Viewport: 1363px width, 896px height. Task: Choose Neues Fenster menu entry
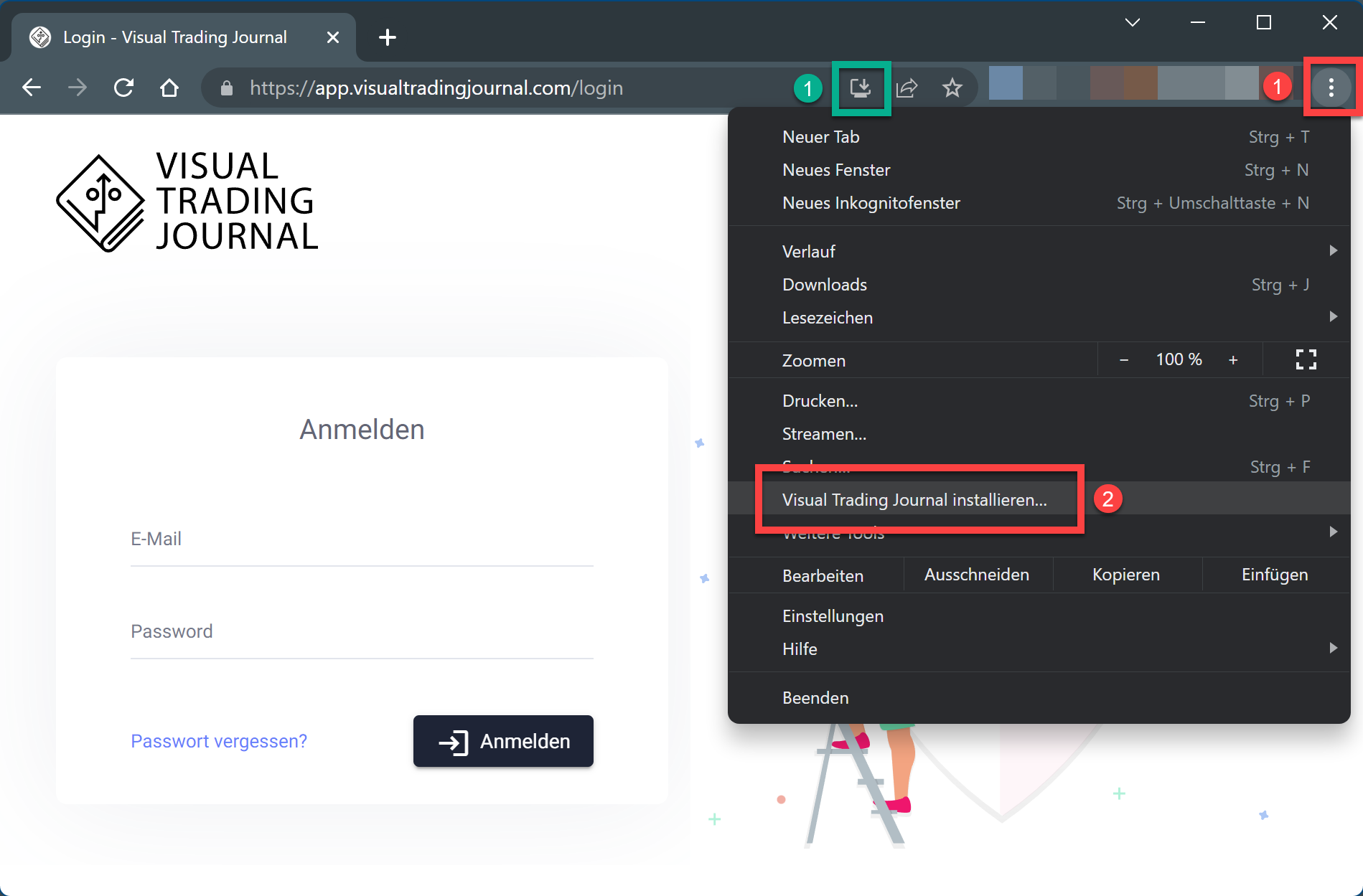coord(1039,170)
